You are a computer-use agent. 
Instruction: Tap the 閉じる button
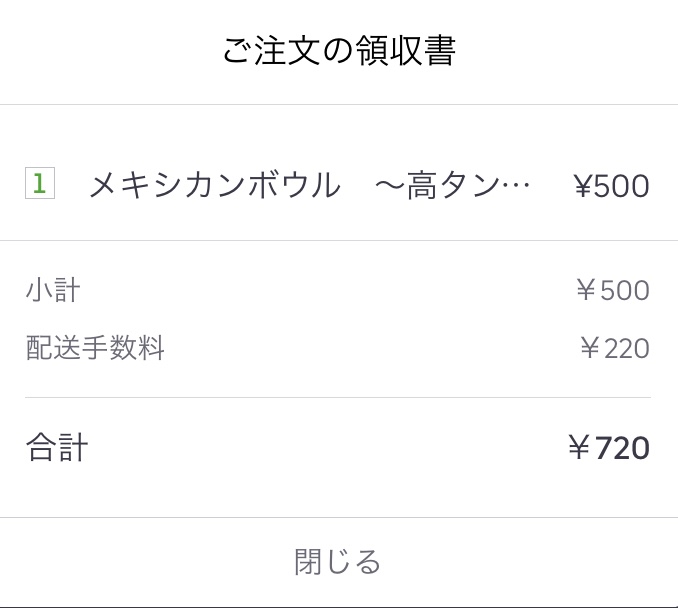338,562
